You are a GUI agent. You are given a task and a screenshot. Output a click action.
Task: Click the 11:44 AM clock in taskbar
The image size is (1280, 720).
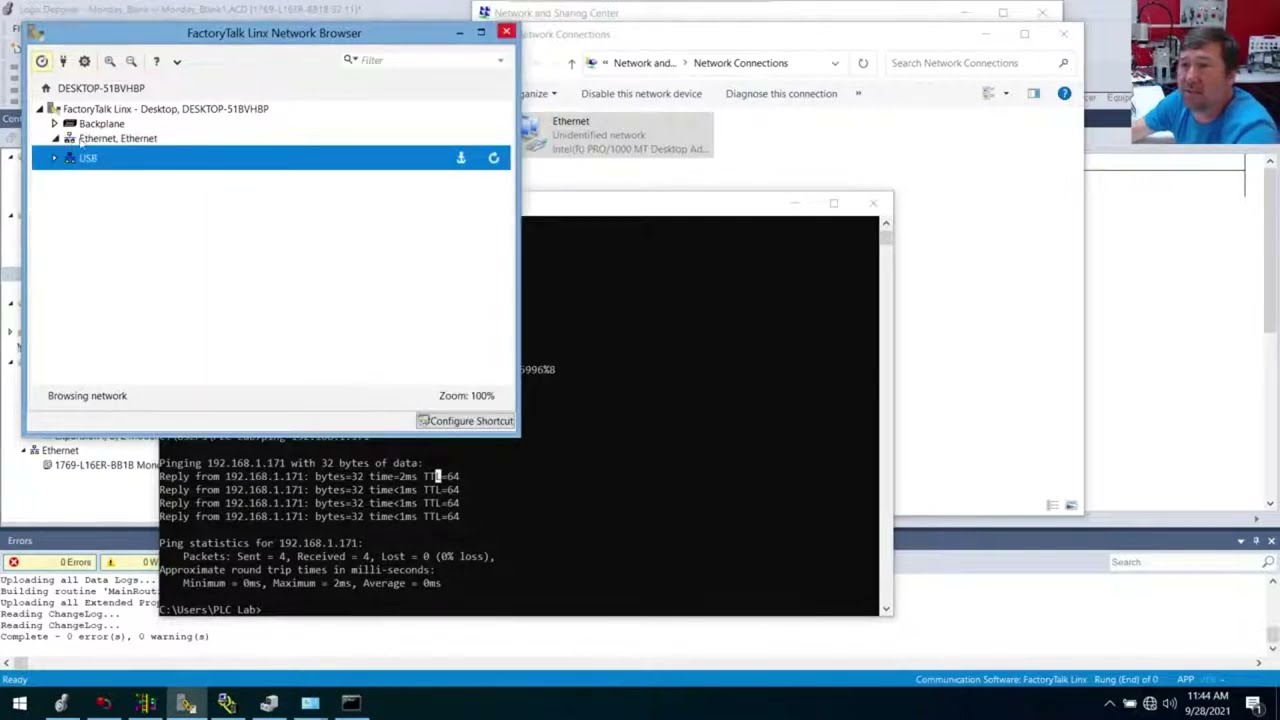[x=1209, y=696]
